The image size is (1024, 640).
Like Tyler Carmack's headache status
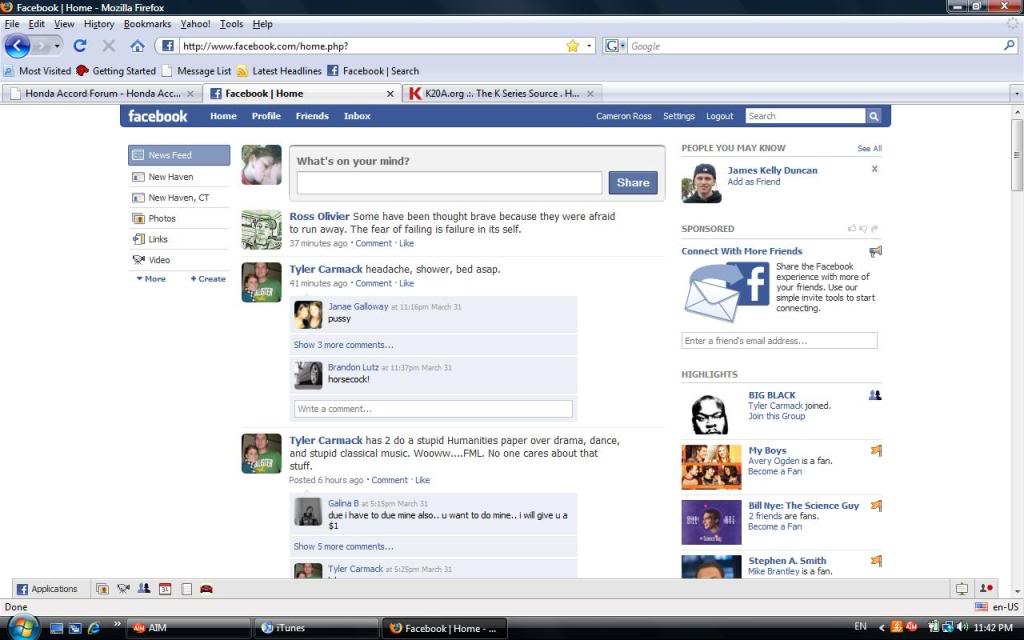pos(406,283)
